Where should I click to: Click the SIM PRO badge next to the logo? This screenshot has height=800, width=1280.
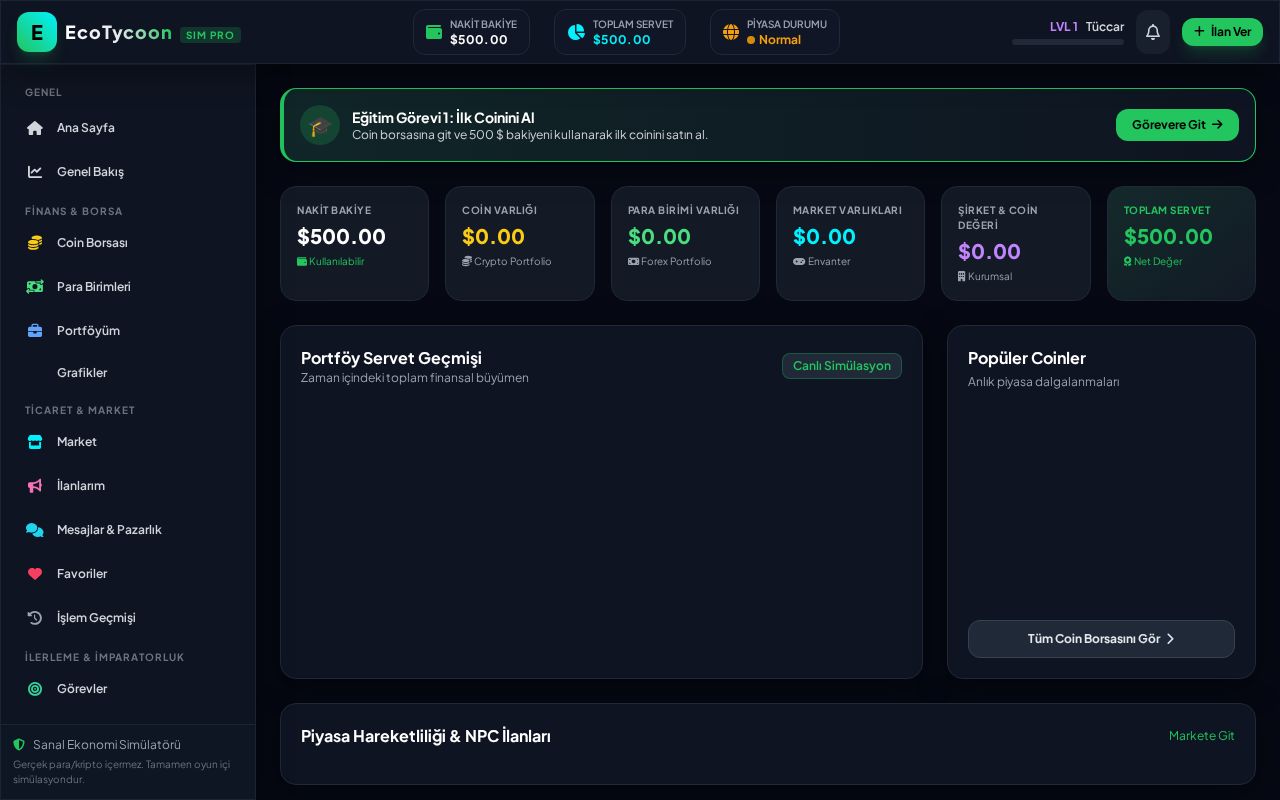210,35
